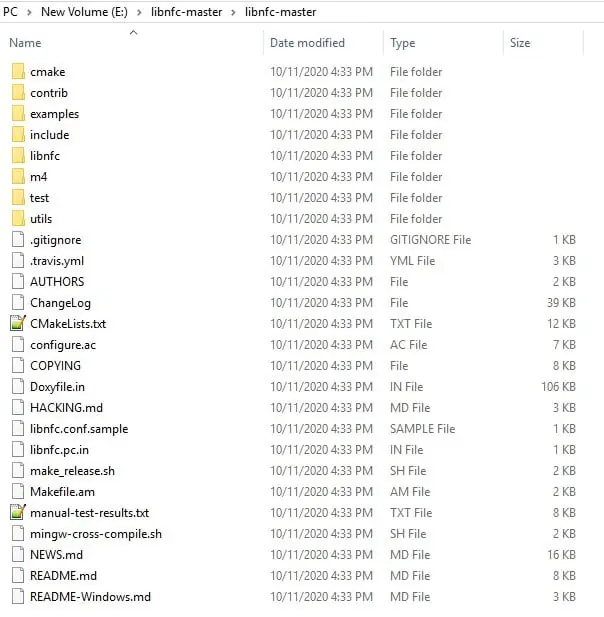Sort files by Name column header
Viewport: 604px width, 617px height.
tap(25, 43)
